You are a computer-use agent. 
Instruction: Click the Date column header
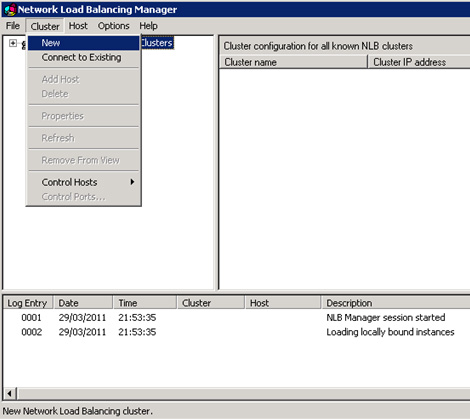[83, 303]
